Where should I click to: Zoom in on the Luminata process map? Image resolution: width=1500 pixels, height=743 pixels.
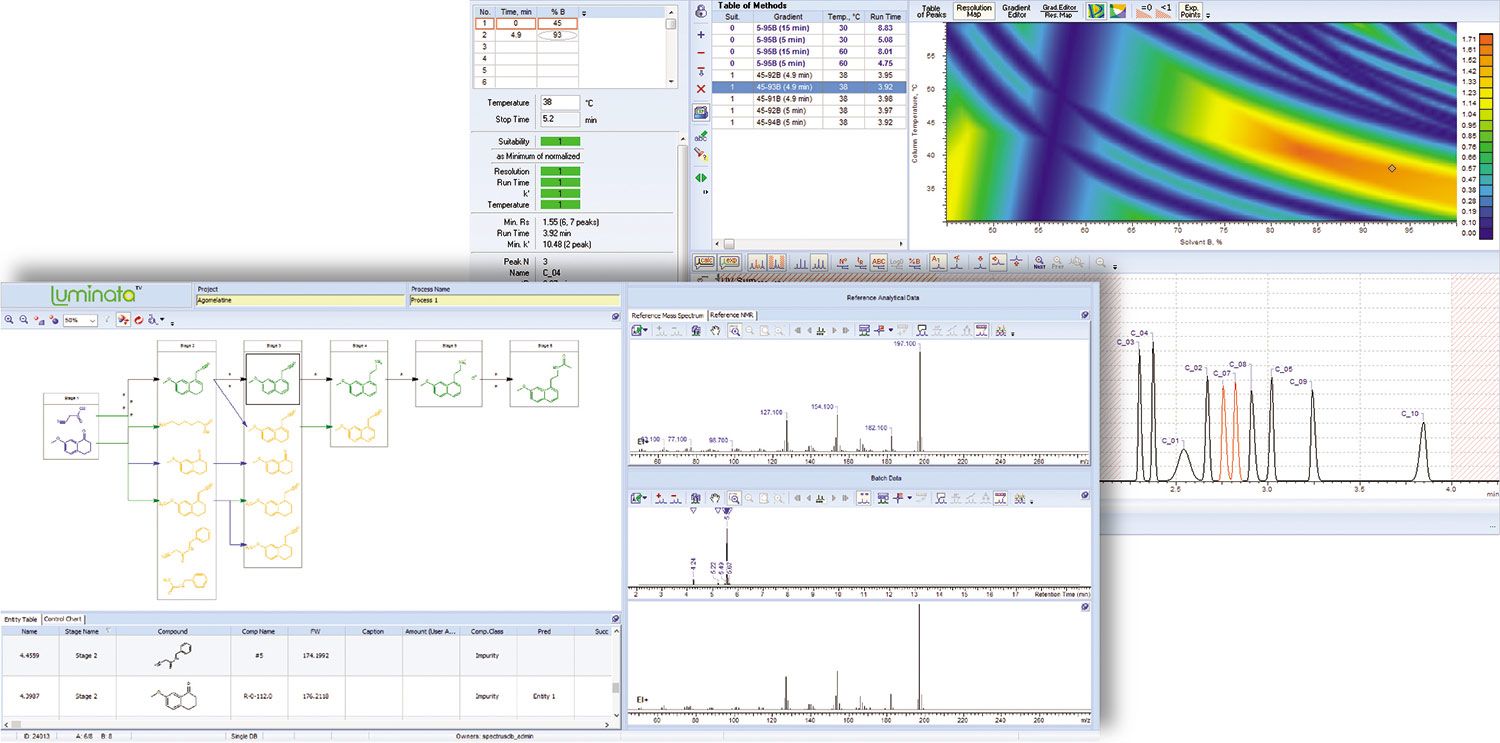10,320
